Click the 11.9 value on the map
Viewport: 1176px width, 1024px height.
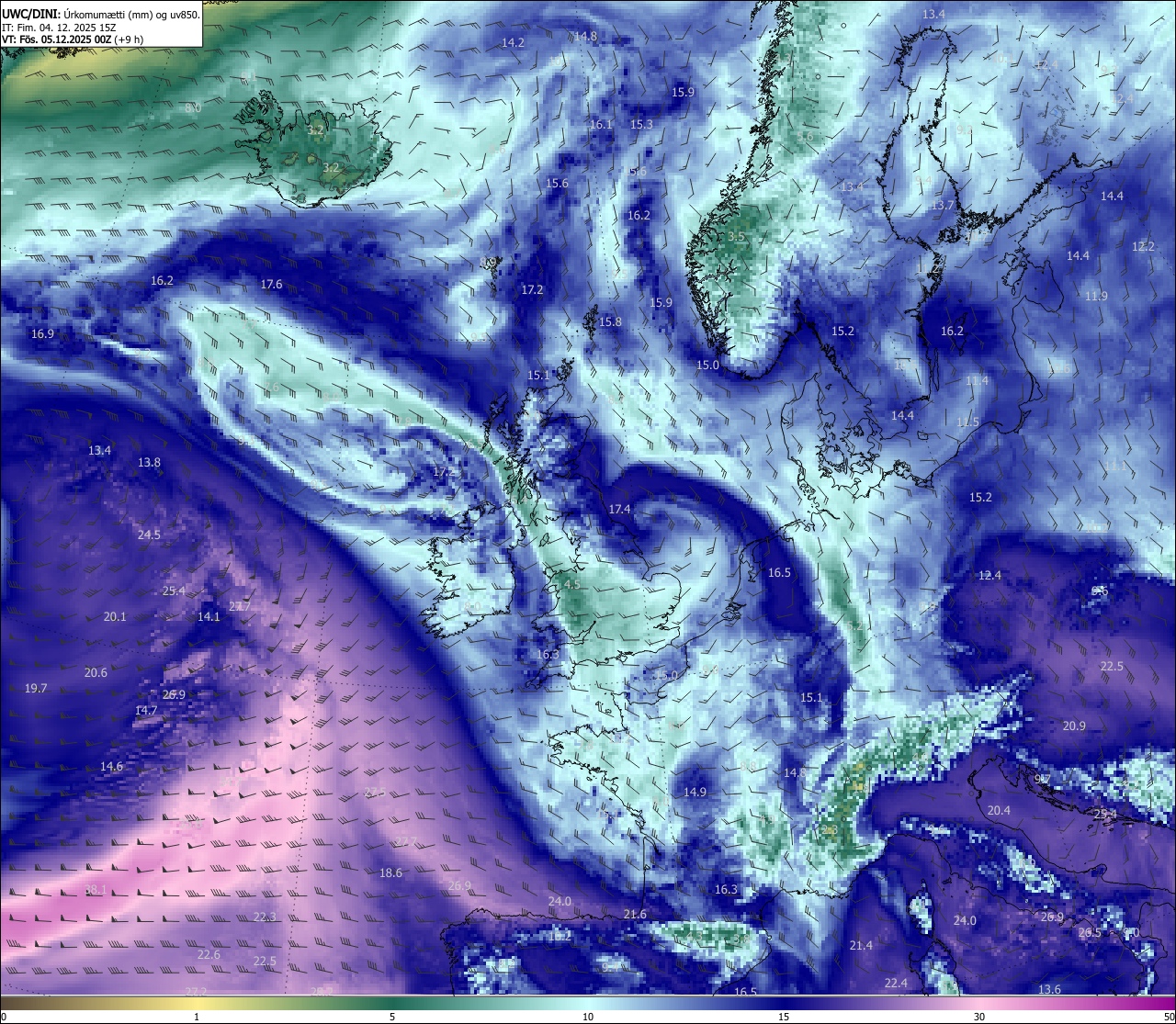coord(1096,297)
